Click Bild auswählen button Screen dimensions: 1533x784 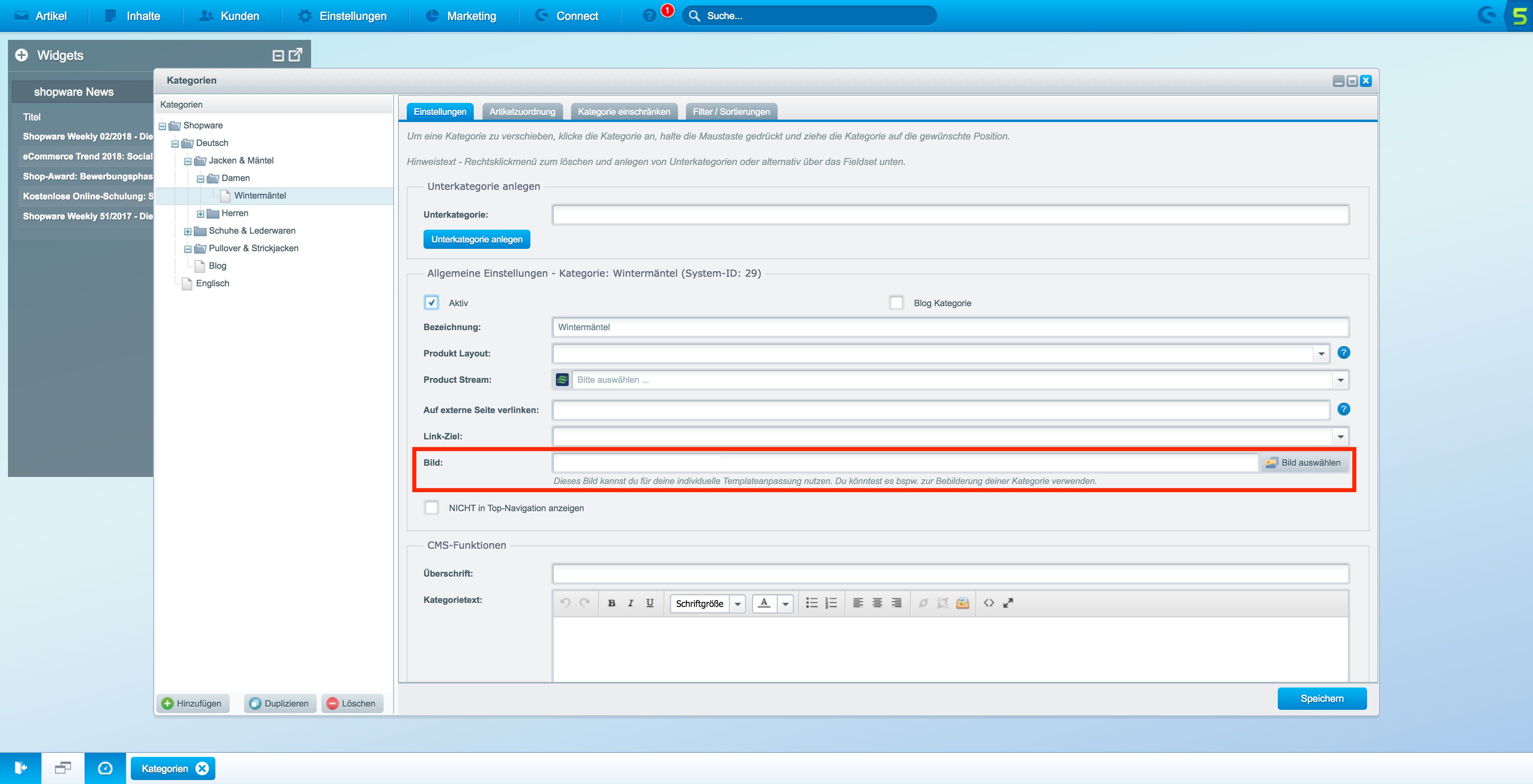click(1304, 463)
